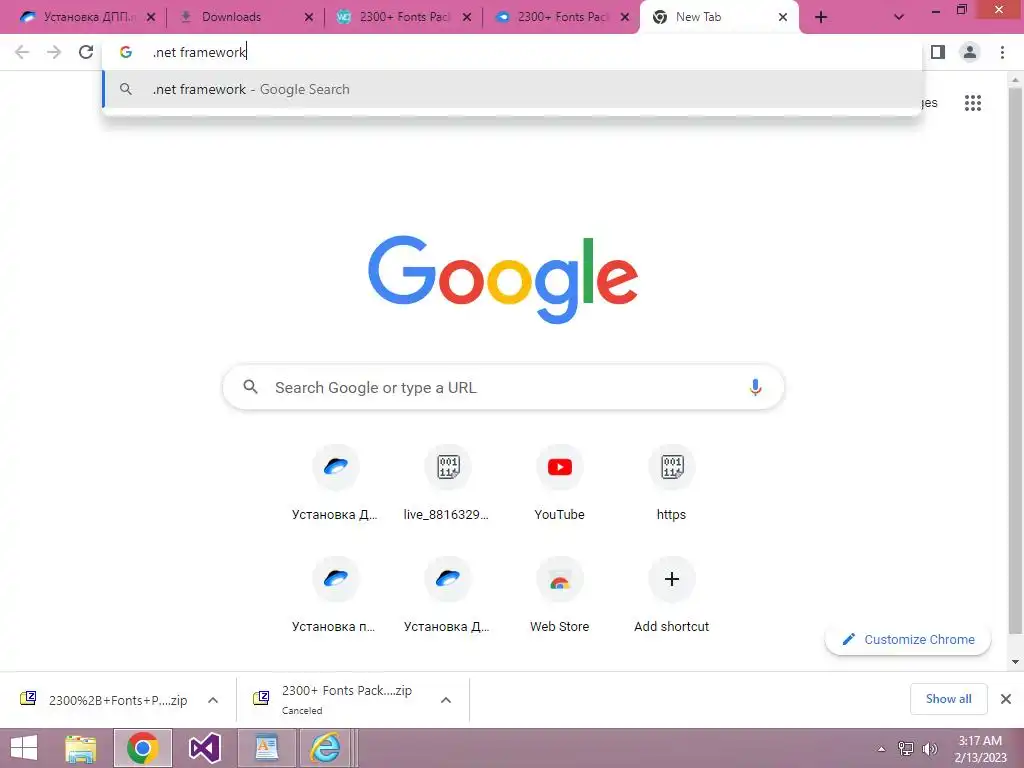Viewport: 1024px width, 768px height.
Task: Open the Chrome three-dot menu
Action: pos(1002,52)
